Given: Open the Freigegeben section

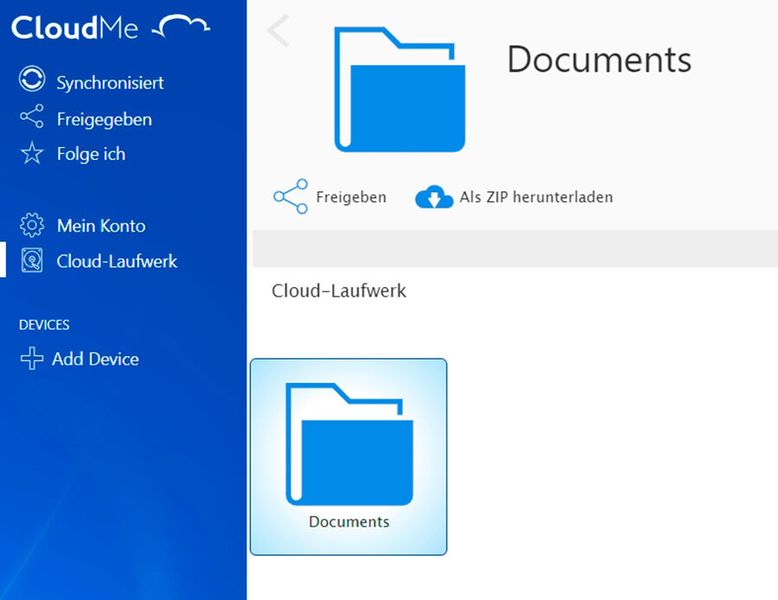Looking at the screenshot, I should coord(104,120).
